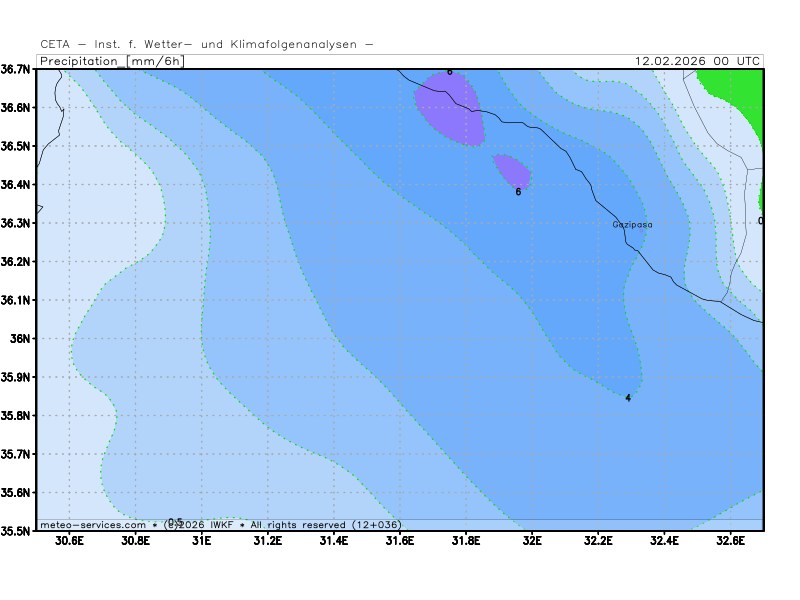Click the contour label 0 at right edge
The image size is (800, 600).
761,221
